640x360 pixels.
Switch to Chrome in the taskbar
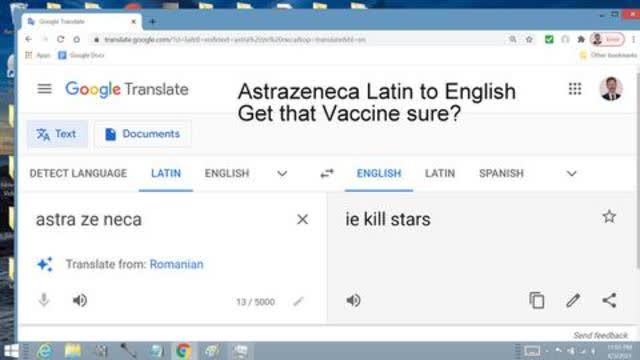(x=184, y=351)
